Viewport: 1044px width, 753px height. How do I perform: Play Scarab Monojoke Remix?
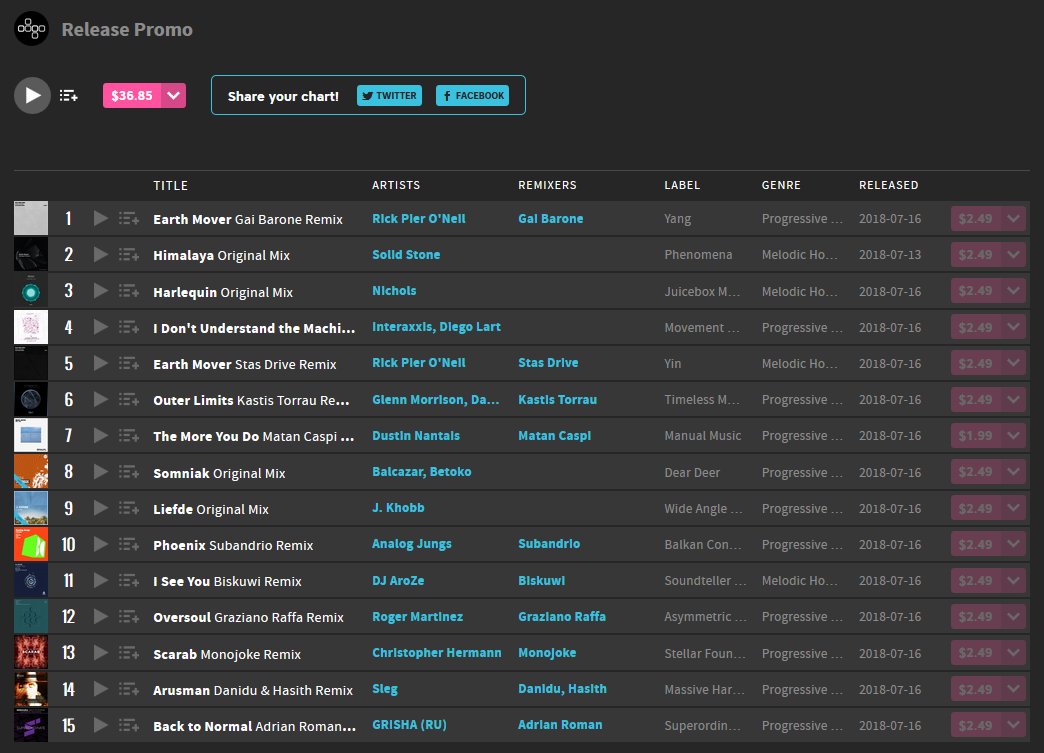(x=101, y=652)
